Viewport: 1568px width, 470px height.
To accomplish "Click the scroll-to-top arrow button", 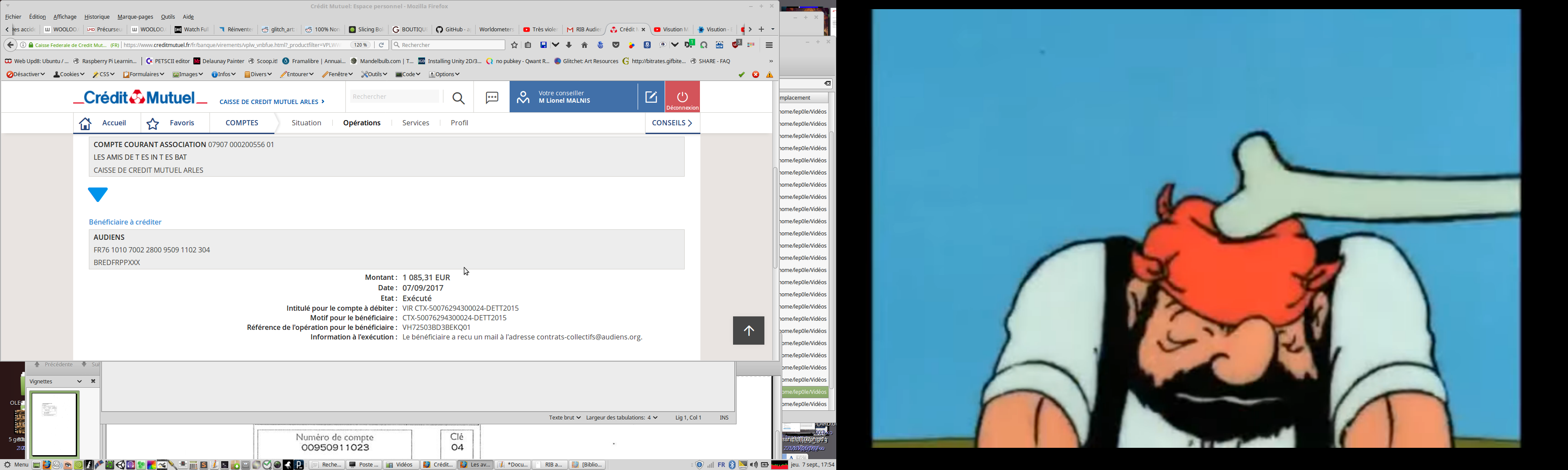I will pos(748,331).
